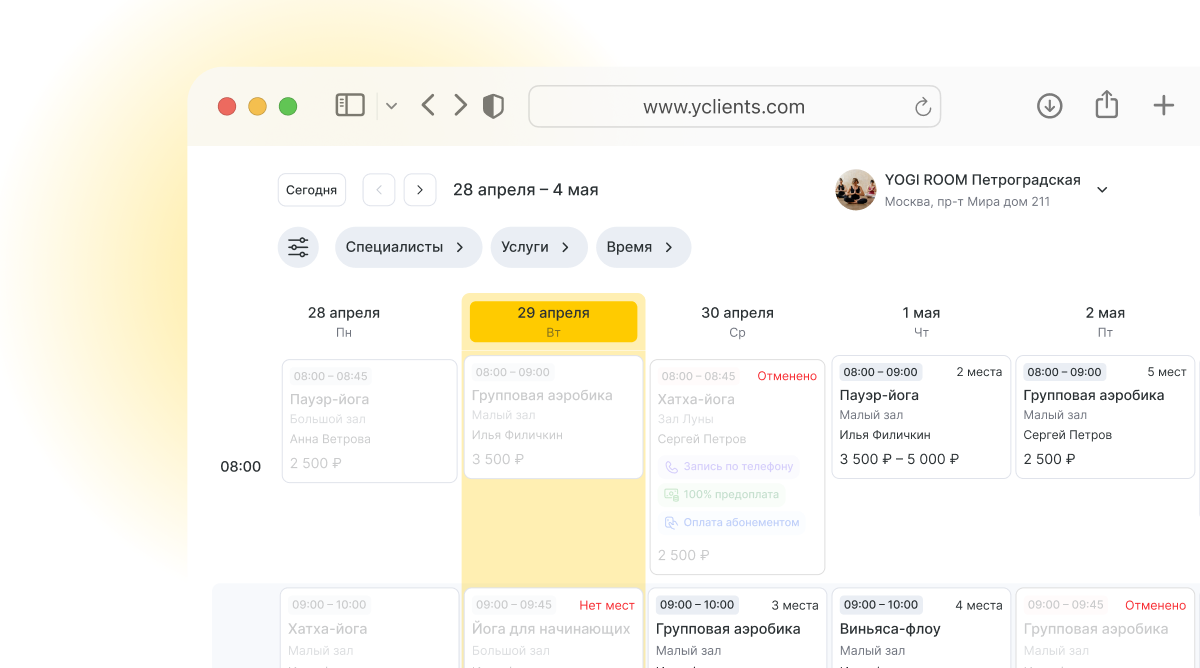Go to previous week arrow

[379, 190]
